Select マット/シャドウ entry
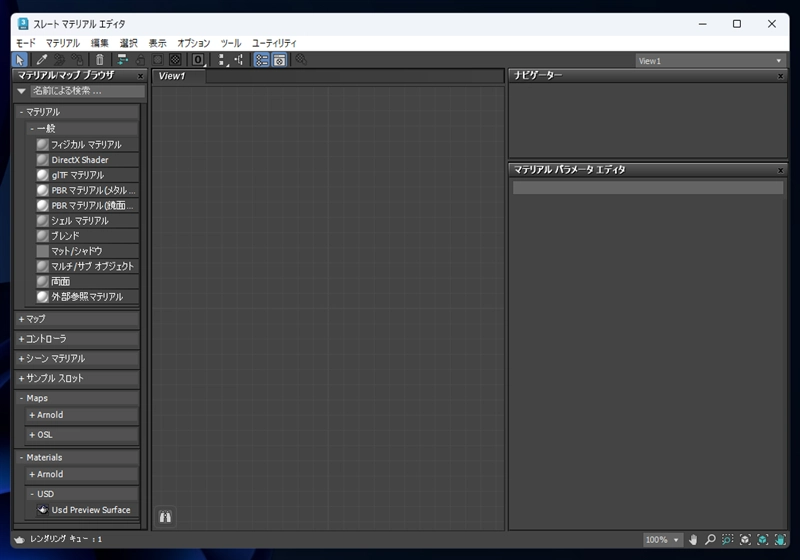This screenshot has height=560, width=800. [87, 251]
